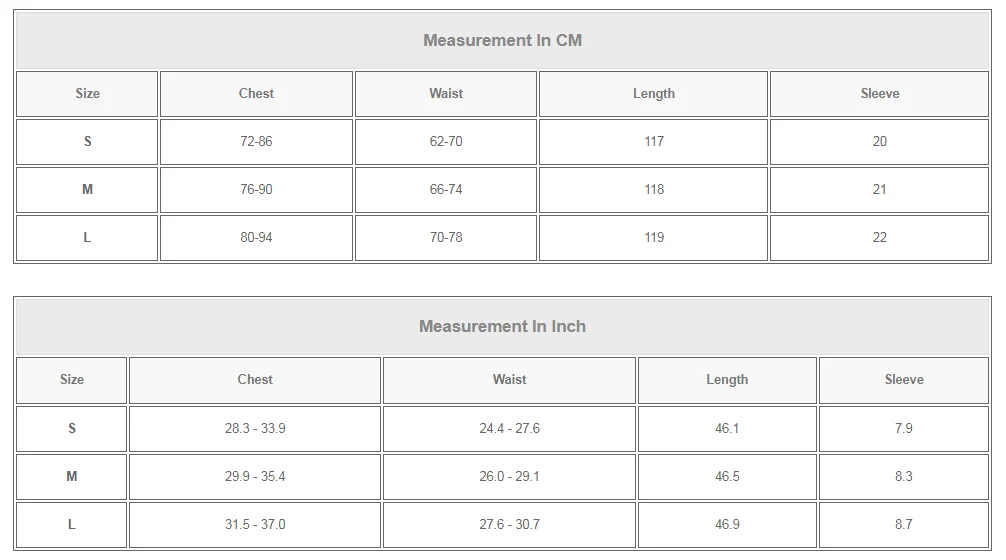The image size is (1006, 560).
Task: Click the 'Measurement In Inch' table title
Action: 502,327
